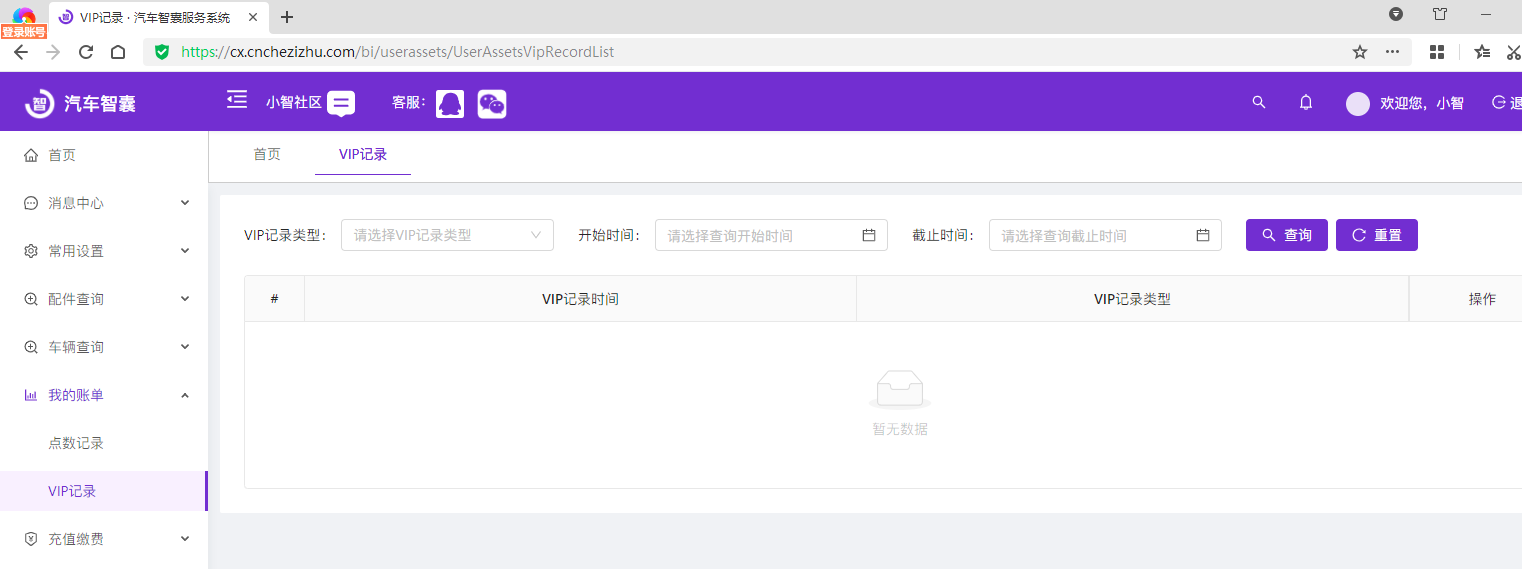Click calendar icon in 截止时间 field

tap(1203, 235)
